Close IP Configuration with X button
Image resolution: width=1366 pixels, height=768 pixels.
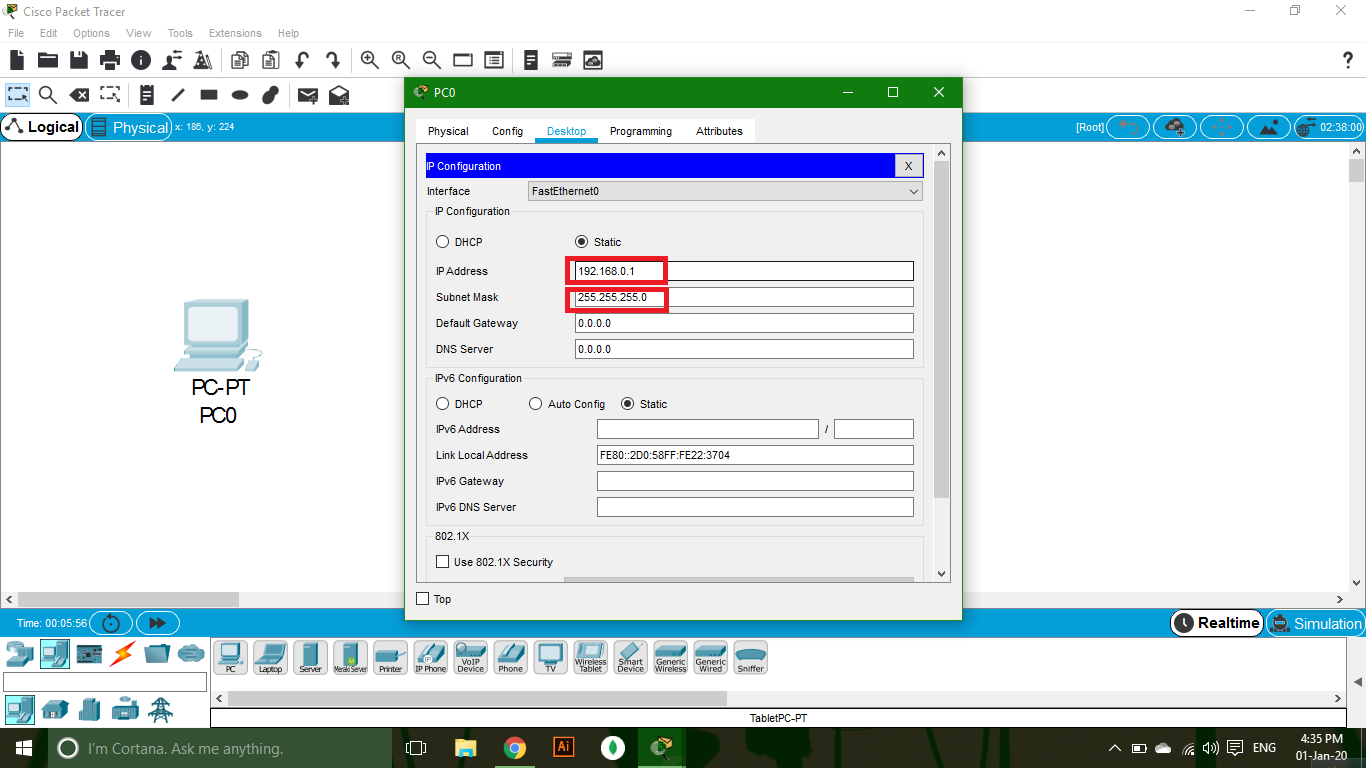[908, 166]
